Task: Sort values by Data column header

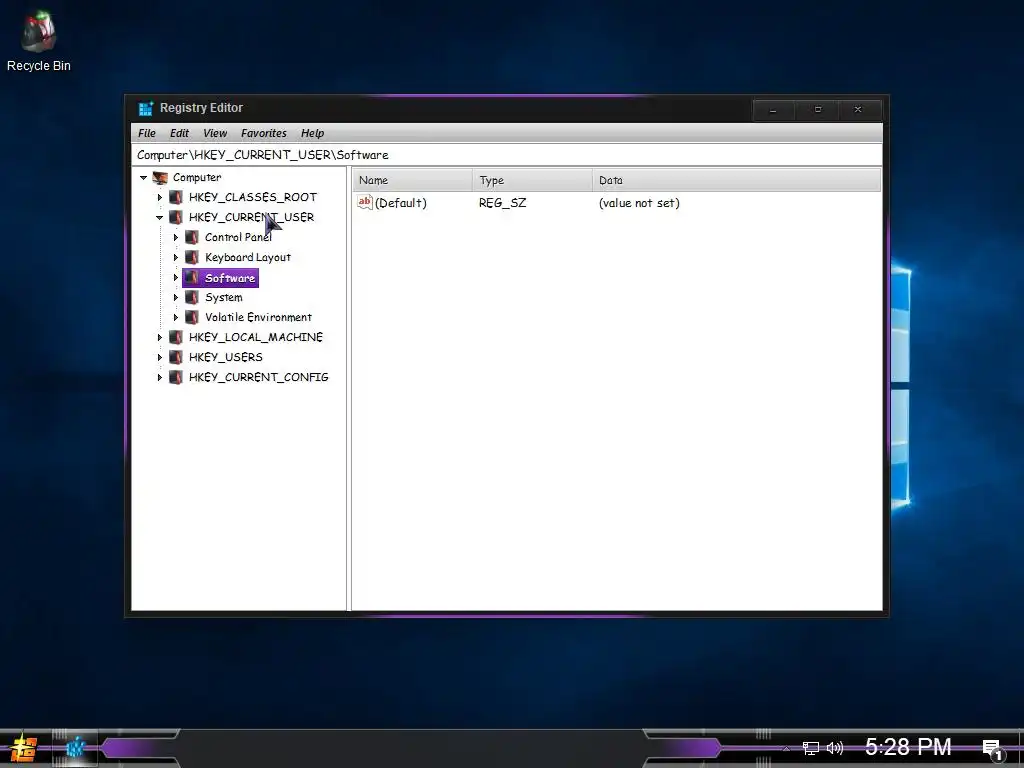Action: pos(737,180)
